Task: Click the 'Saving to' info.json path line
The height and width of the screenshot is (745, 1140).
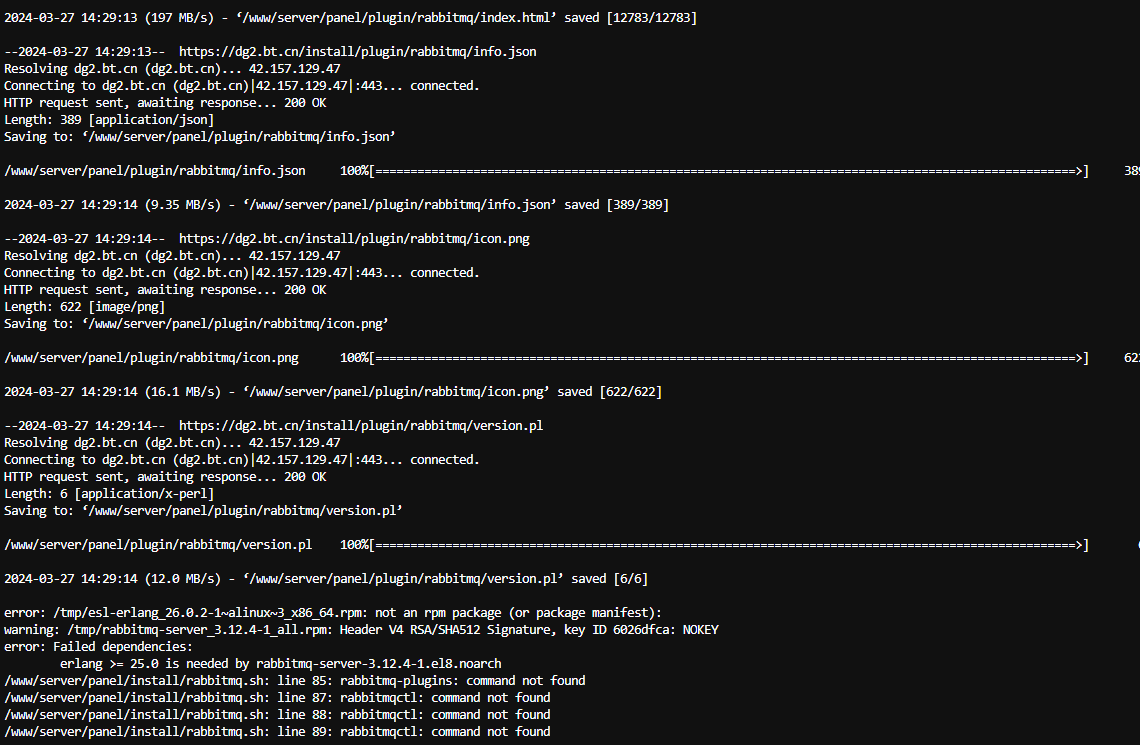Action: coord(200,137)
